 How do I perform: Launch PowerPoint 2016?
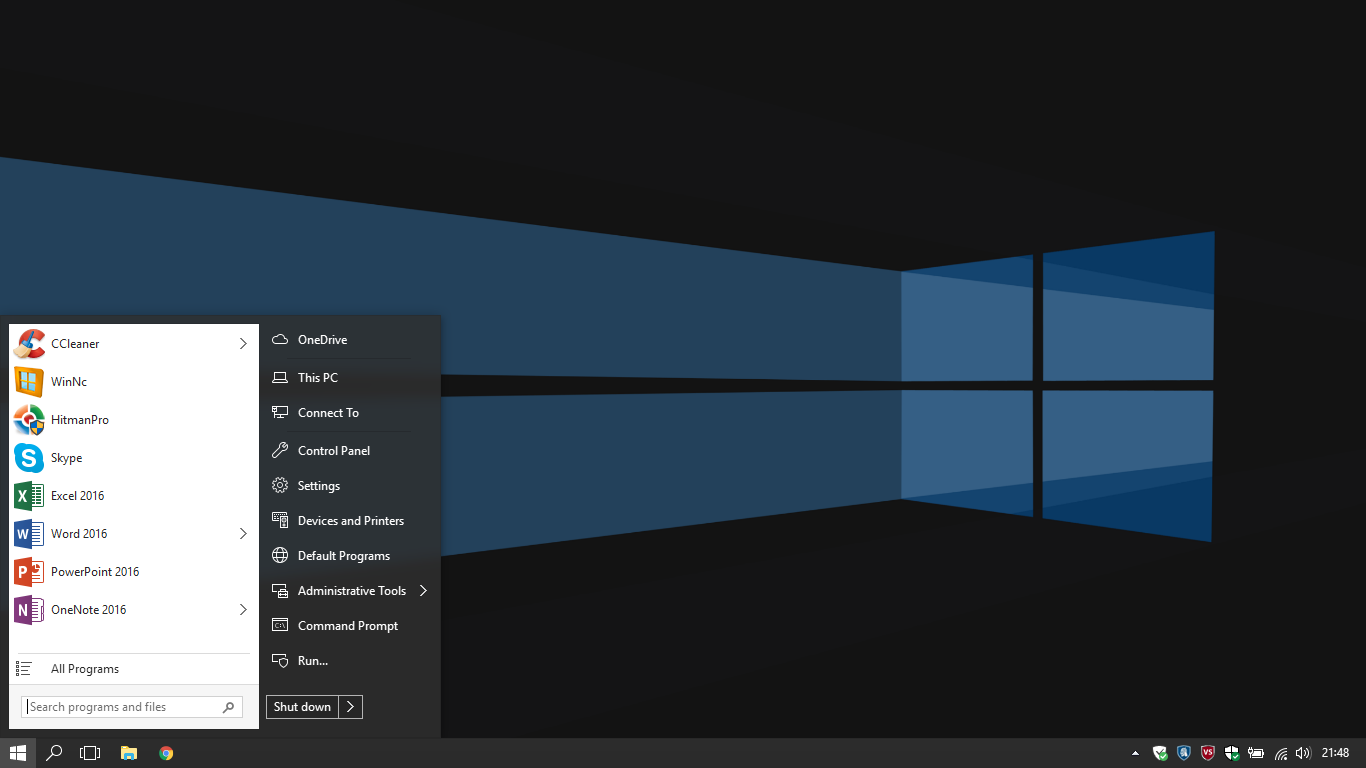pyautogui.click(x=94, y=572)
